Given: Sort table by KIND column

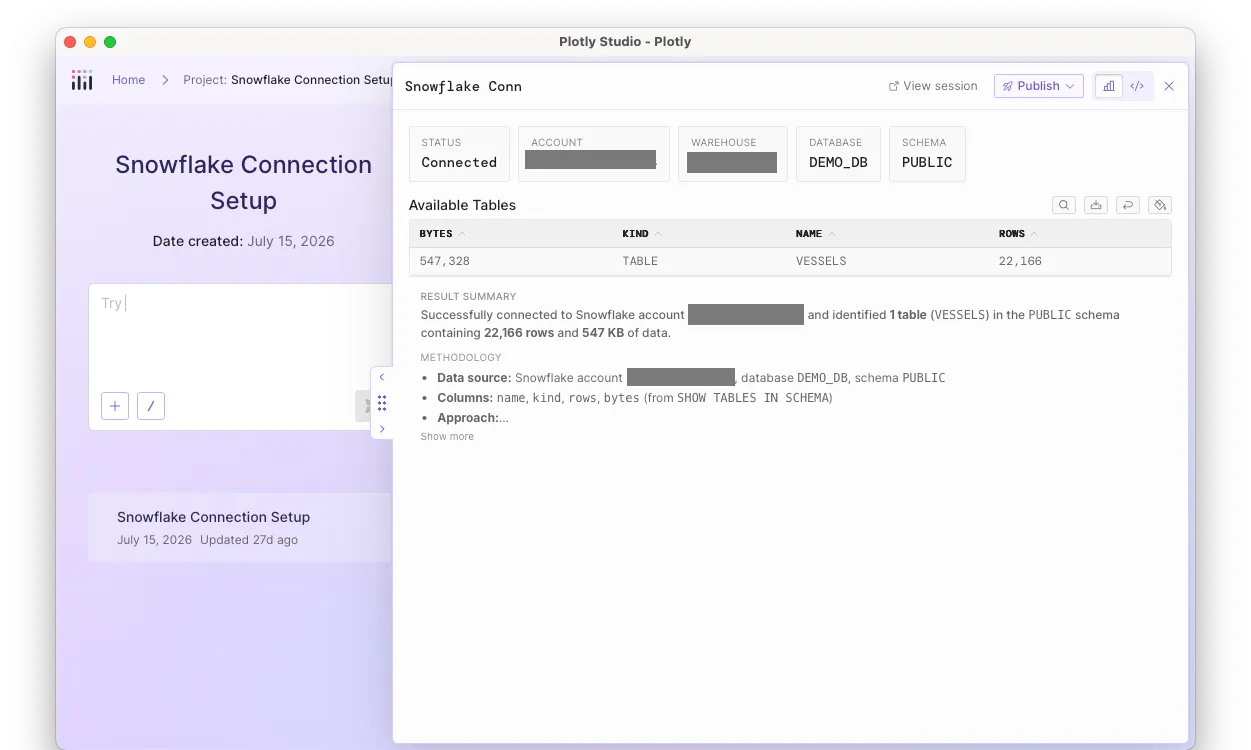Looking at the screenshot, I should (641, 234).
